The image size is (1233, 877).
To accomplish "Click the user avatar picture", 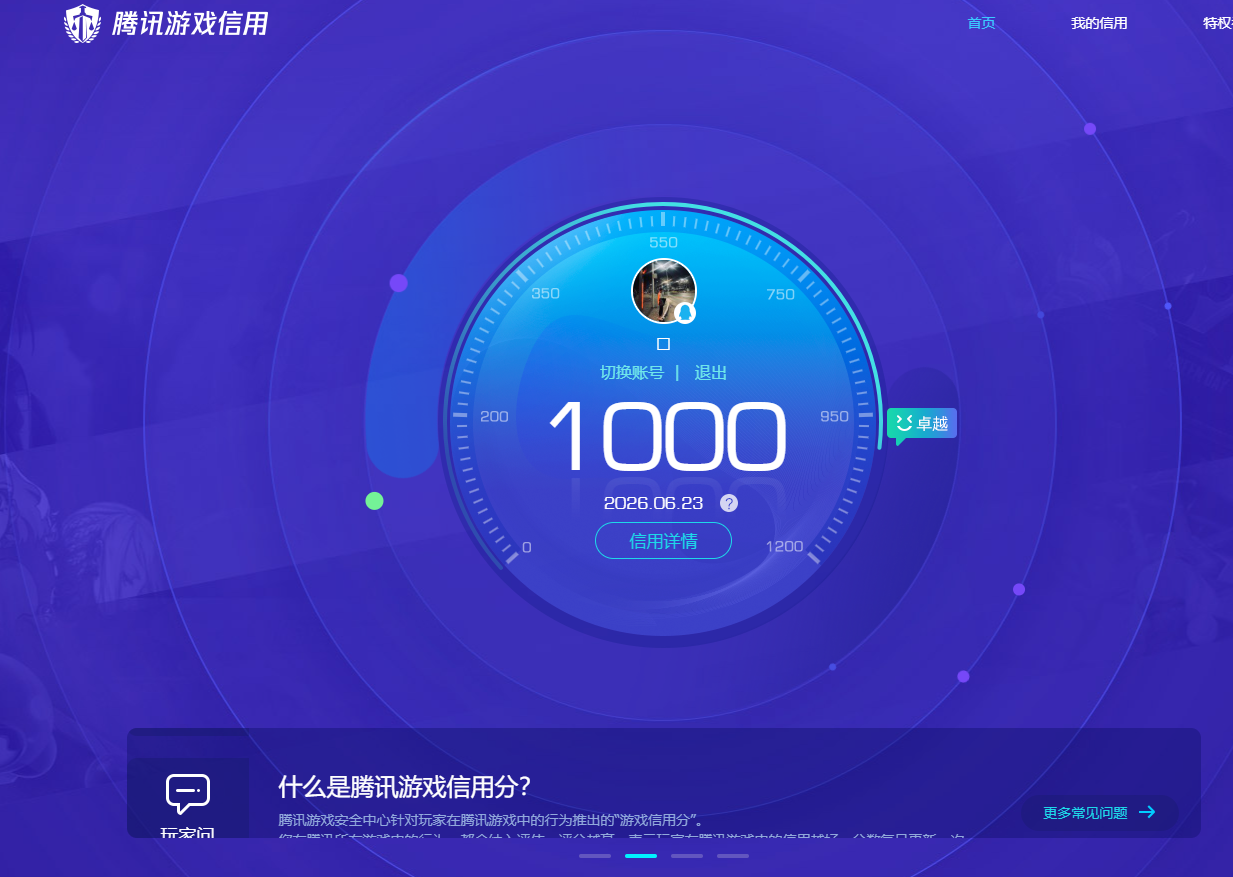I will (x=664, y=291).
